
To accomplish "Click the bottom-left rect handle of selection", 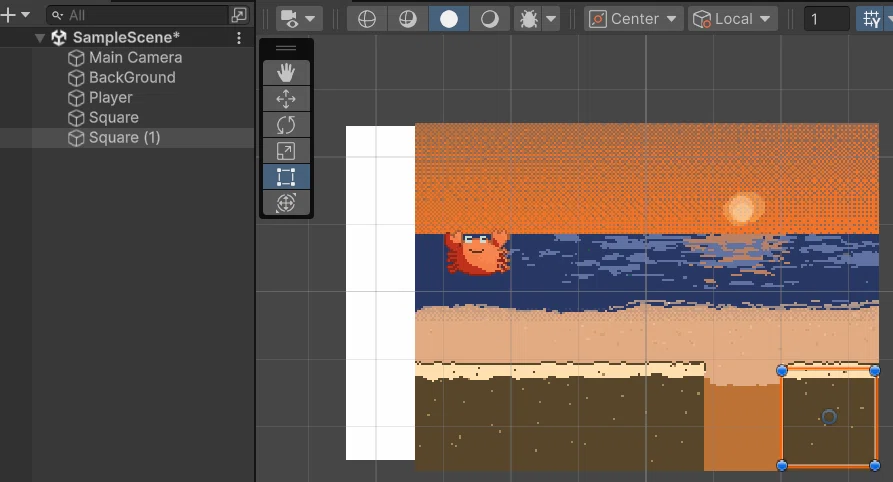I will point(782,465).
